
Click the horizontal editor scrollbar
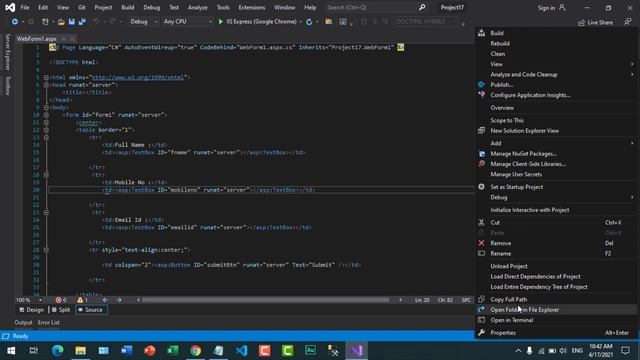click(x=265, y=300)
